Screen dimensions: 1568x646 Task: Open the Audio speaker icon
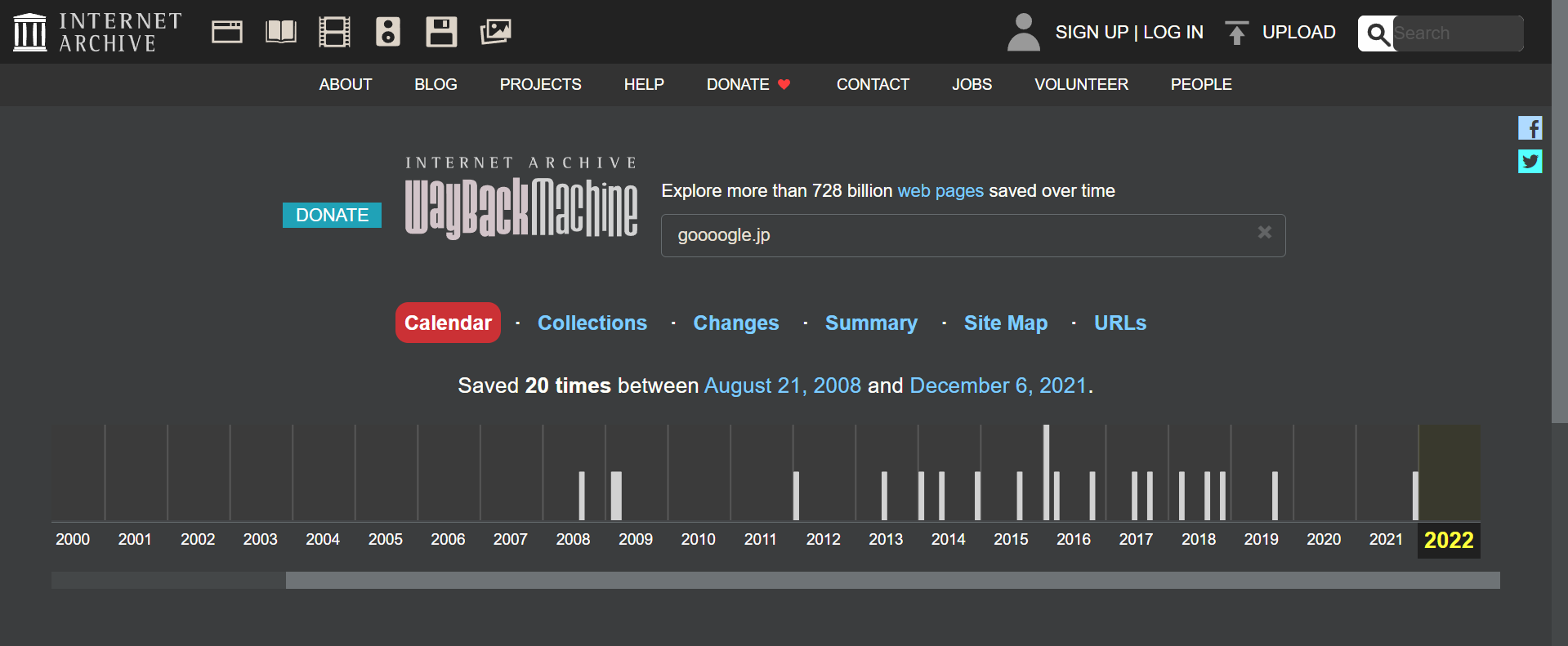388,33
